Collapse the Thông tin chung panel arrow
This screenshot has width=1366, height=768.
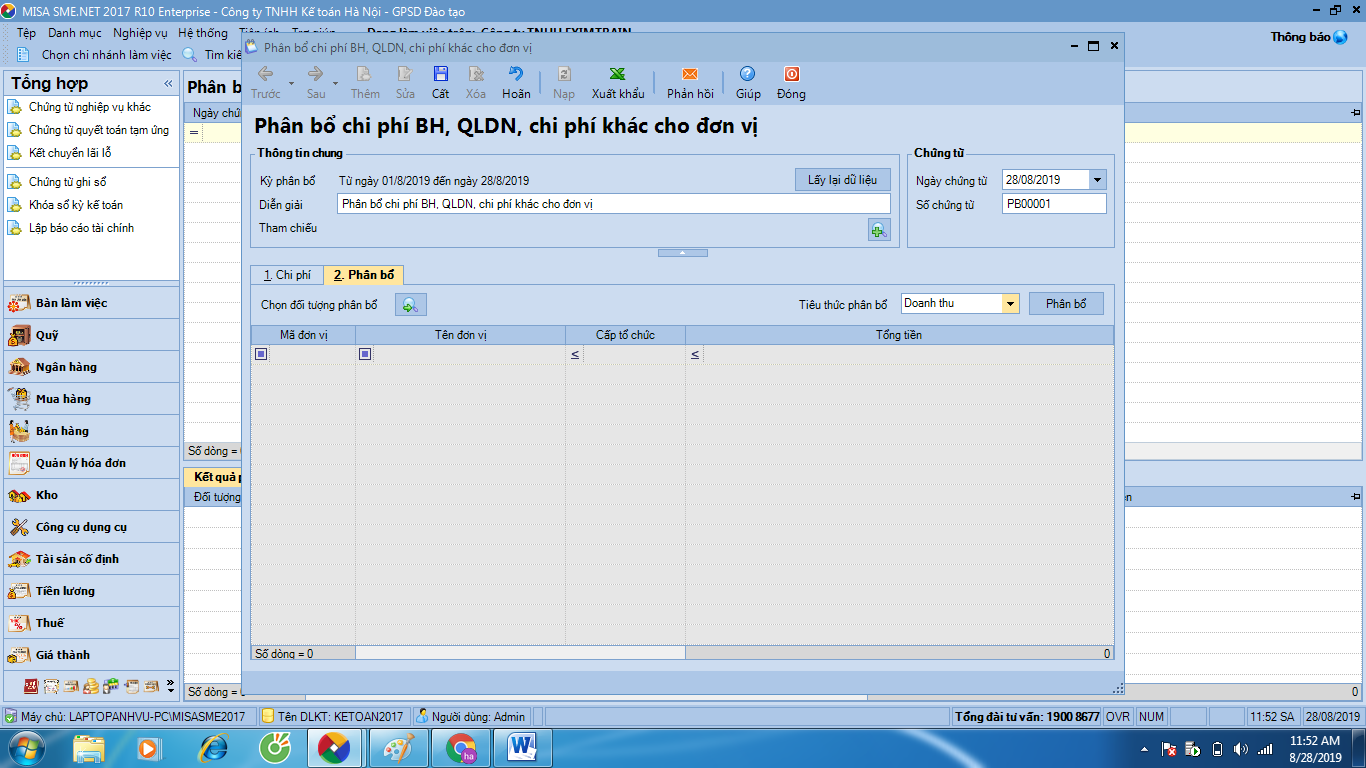click(x=683, y=253)
